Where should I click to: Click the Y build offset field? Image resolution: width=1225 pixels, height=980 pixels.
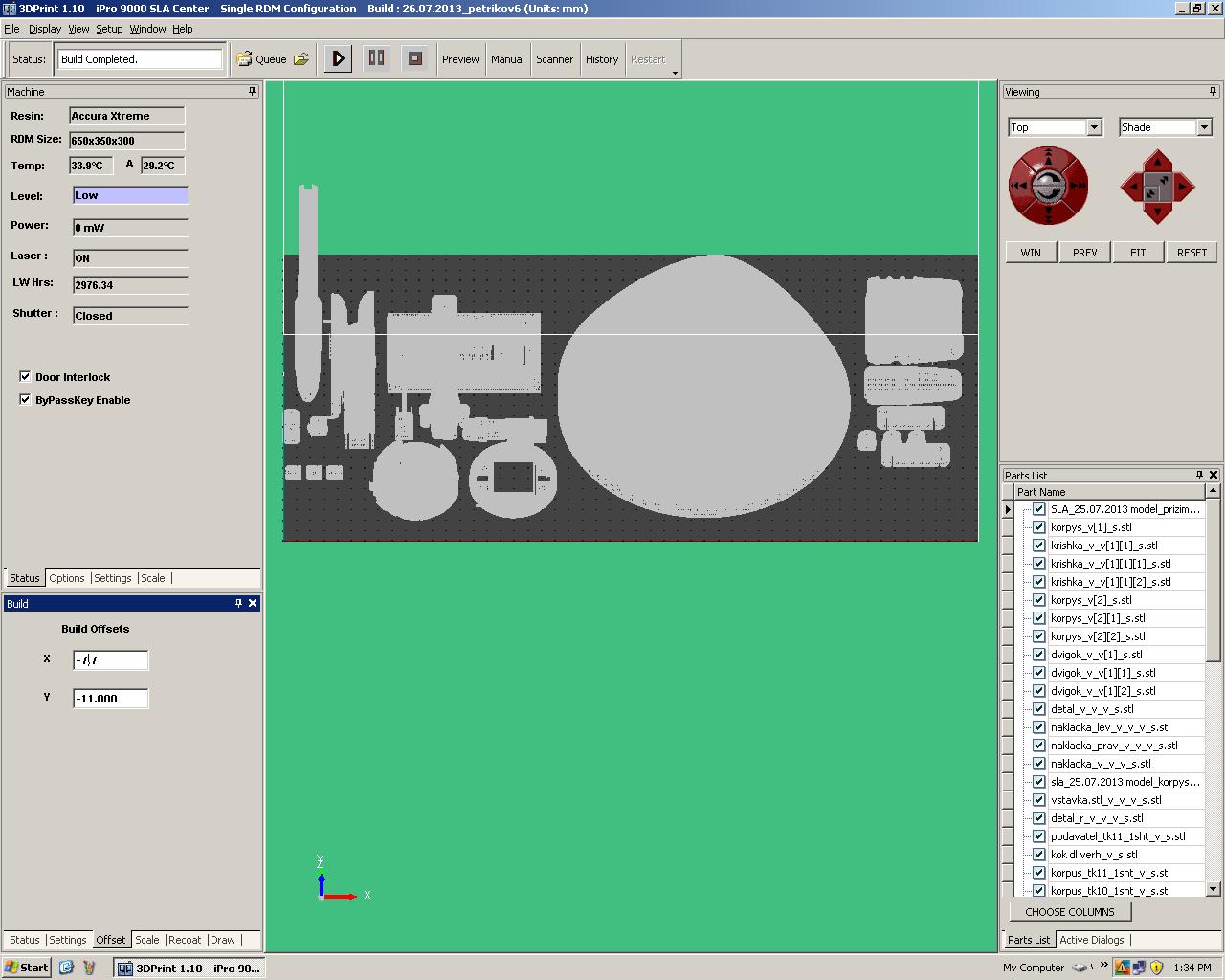tap(110, 699)
